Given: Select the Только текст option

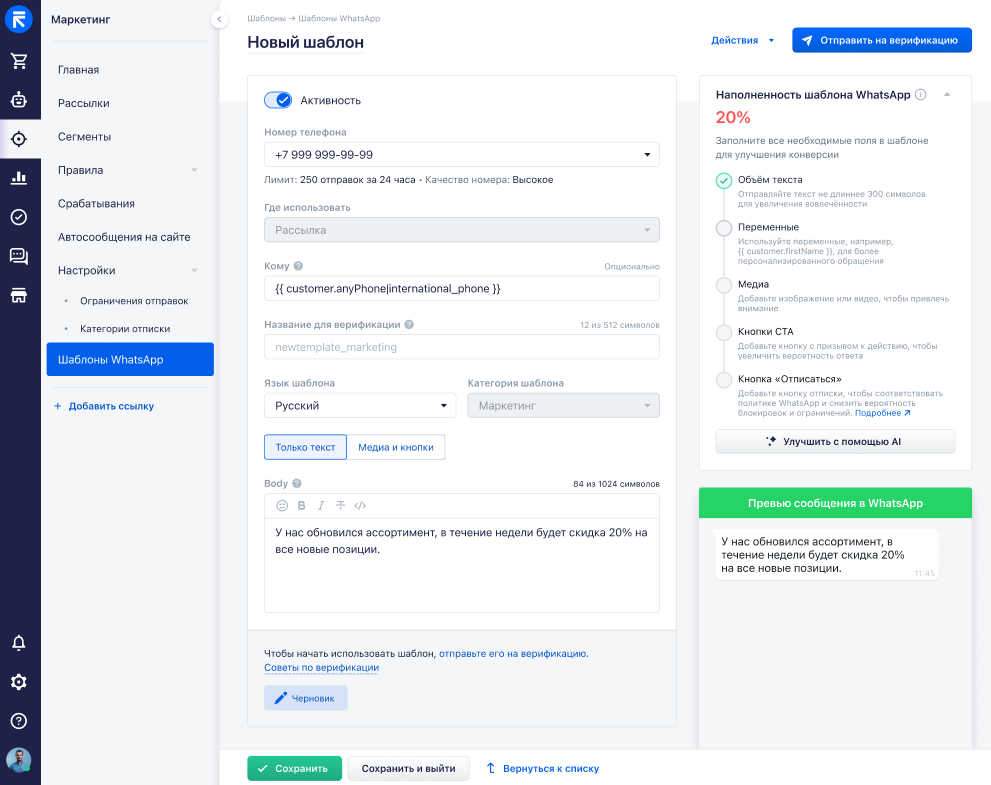Looking at the screenshot, I should (x=305, y=447).
